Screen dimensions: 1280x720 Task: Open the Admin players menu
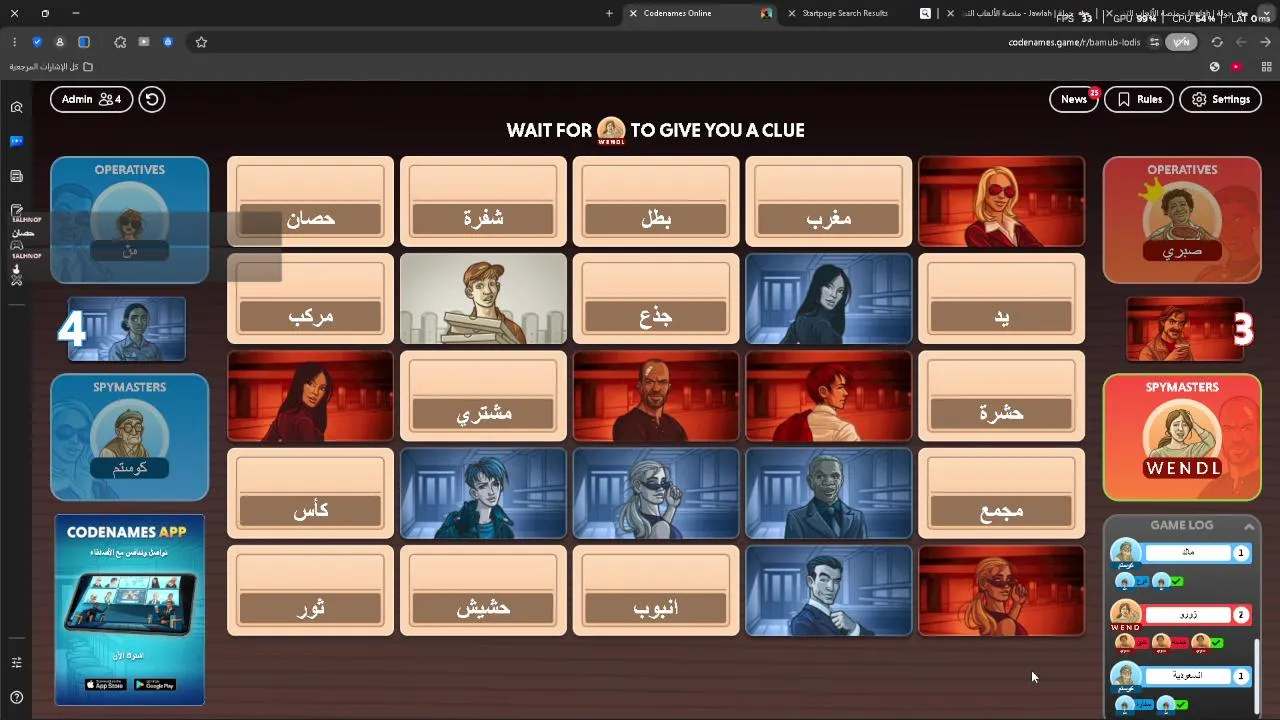(x=91, y=99)
